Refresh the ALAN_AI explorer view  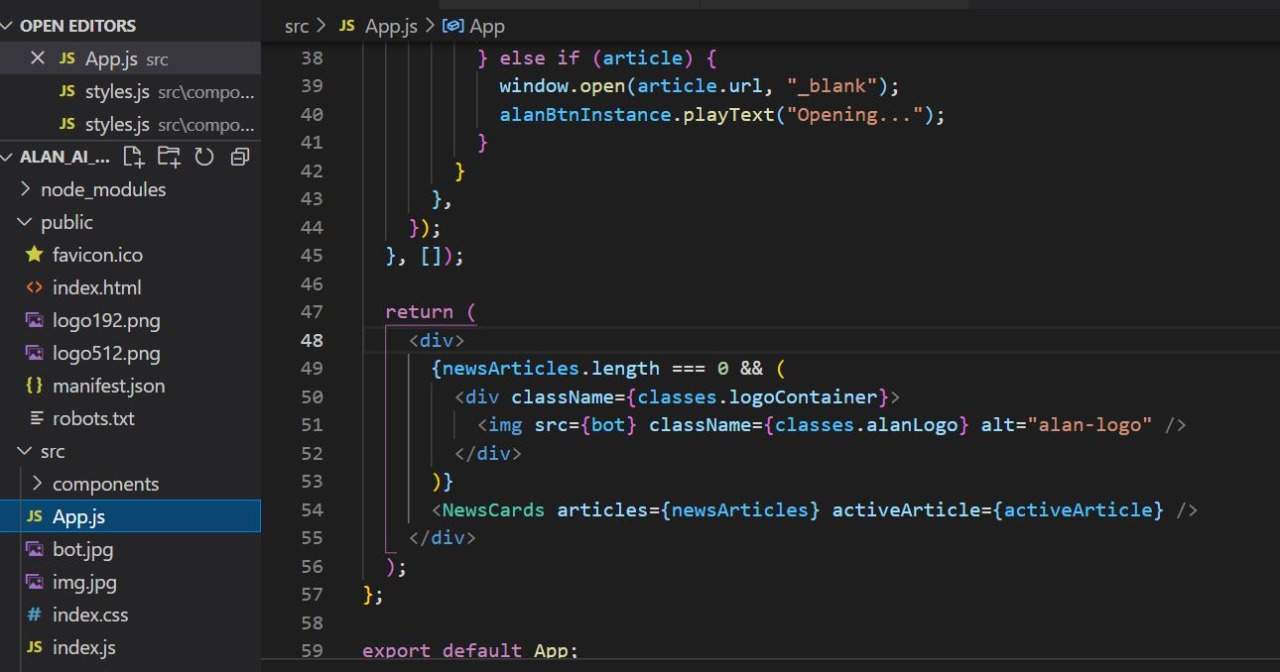(203, 156)
